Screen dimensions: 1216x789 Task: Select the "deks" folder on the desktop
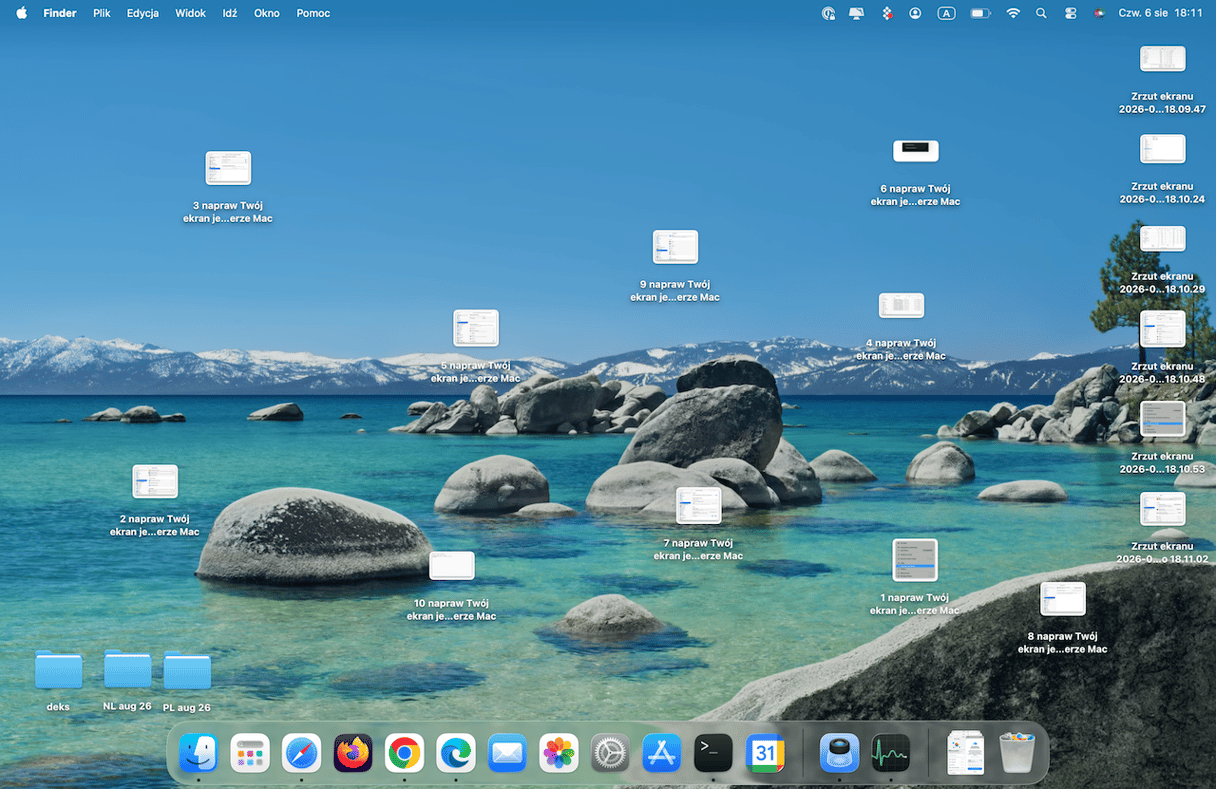click(x=58, y=670)
